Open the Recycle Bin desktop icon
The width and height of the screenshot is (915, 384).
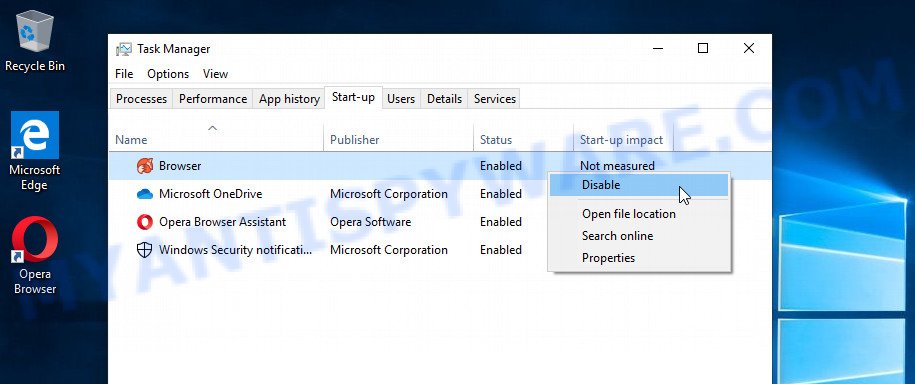35,40
